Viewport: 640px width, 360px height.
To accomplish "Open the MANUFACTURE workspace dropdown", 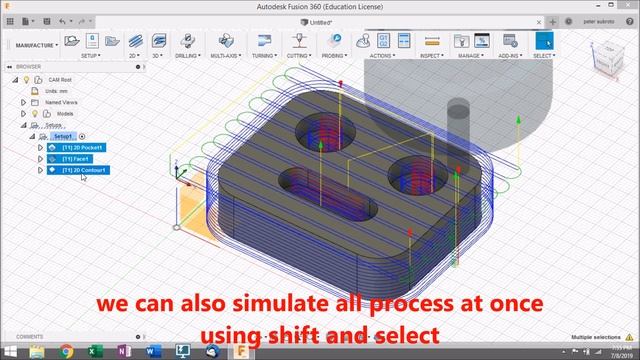I will pyautogui.click(x=37, y=45).
